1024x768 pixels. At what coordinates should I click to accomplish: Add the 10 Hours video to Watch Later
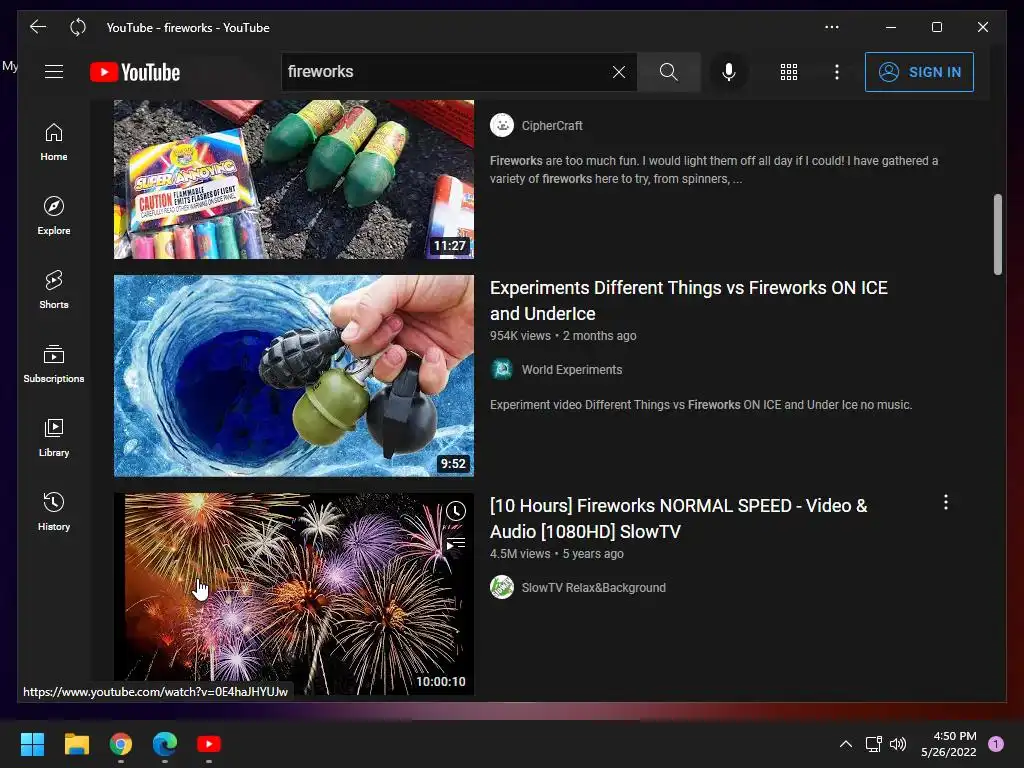[456, 511]
